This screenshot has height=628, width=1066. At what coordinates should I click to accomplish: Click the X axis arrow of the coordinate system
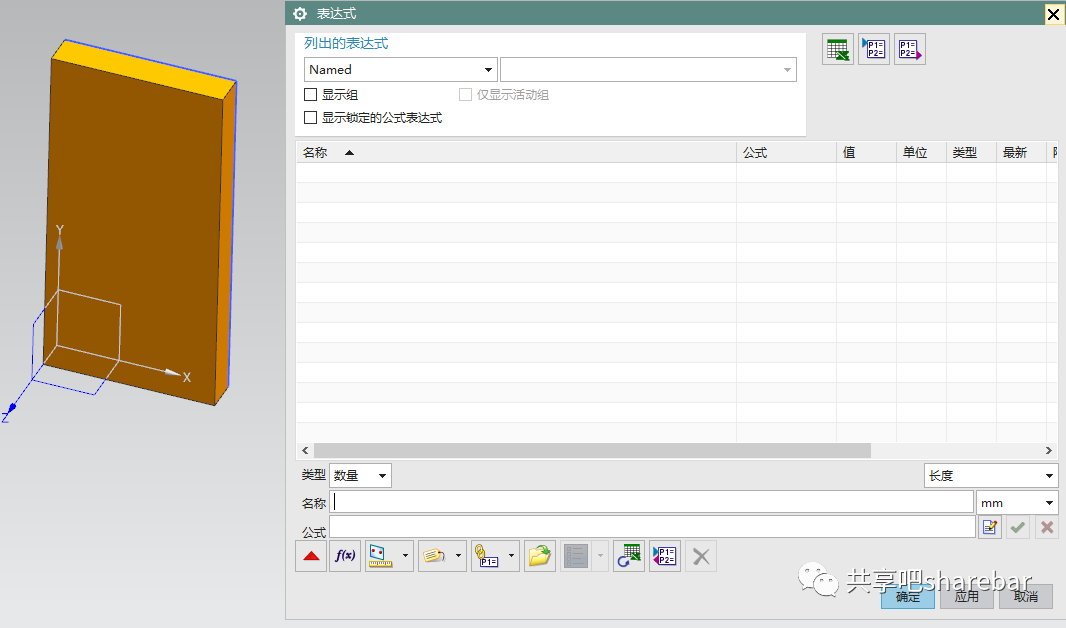[x=173, y=372]
